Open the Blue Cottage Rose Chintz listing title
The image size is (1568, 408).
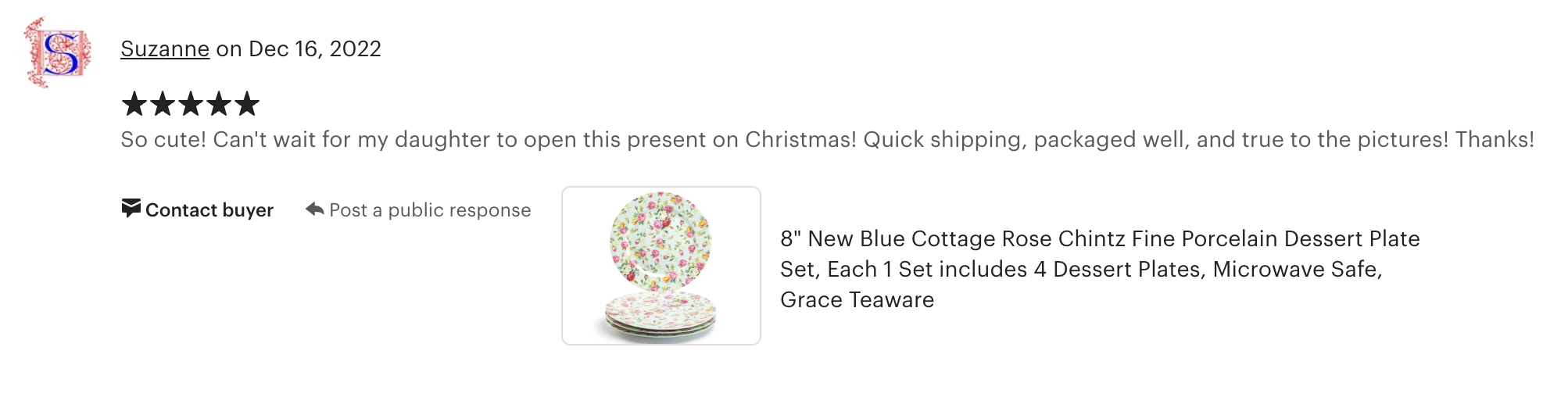point(1100,238)
